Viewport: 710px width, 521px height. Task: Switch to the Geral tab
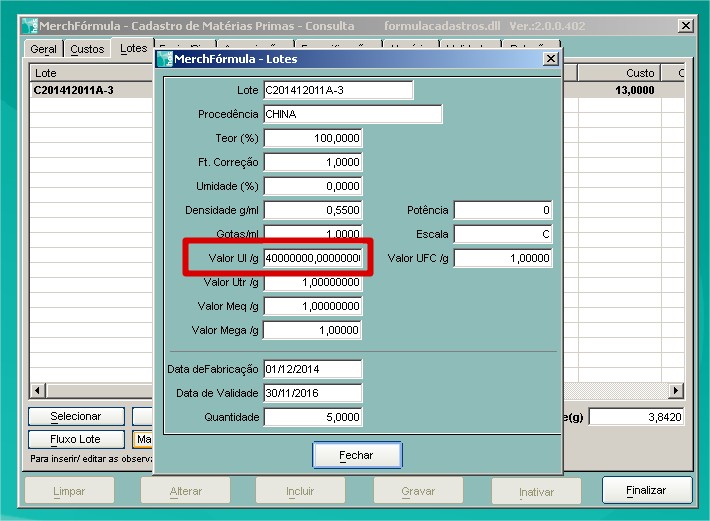coord(43,49)
